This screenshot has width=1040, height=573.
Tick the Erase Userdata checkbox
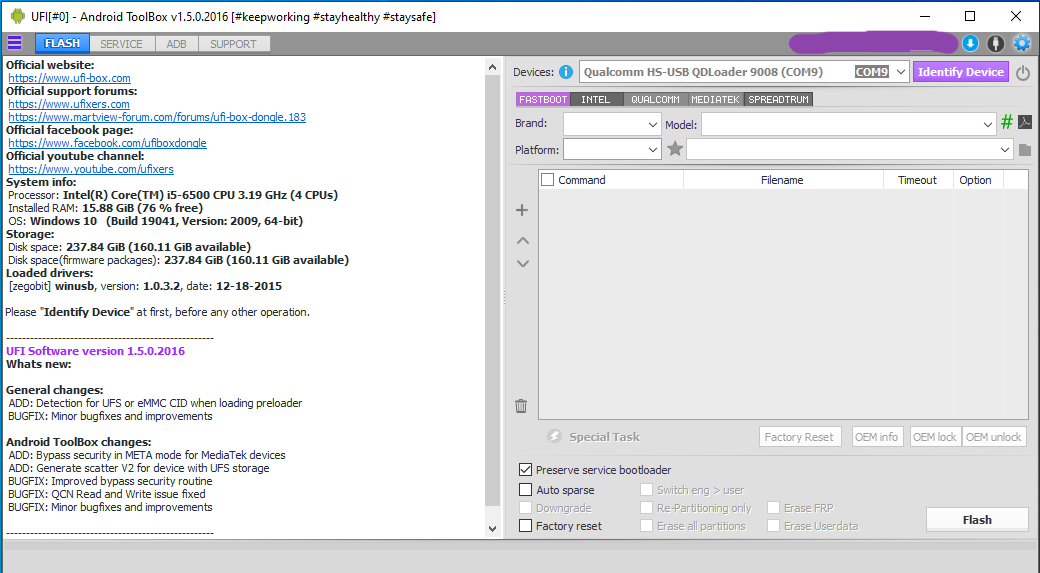click(x=773, y=525)
